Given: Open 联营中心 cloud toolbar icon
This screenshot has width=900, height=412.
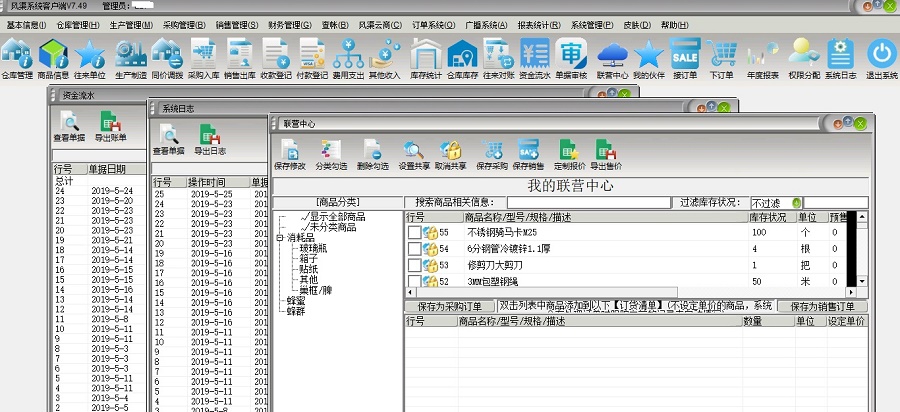Looking at the screenshot, I should [x=612, y=59].
